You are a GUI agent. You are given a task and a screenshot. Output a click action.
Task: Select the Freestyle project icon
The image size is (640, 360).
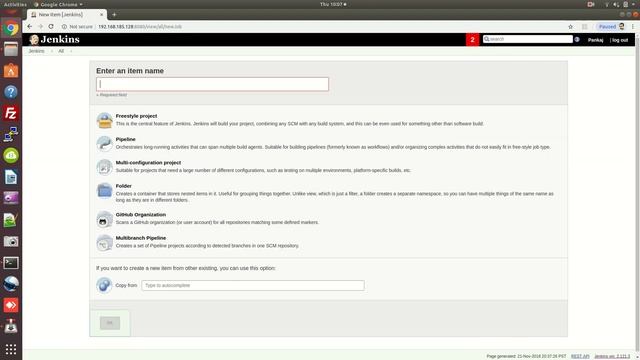point(104,120)
